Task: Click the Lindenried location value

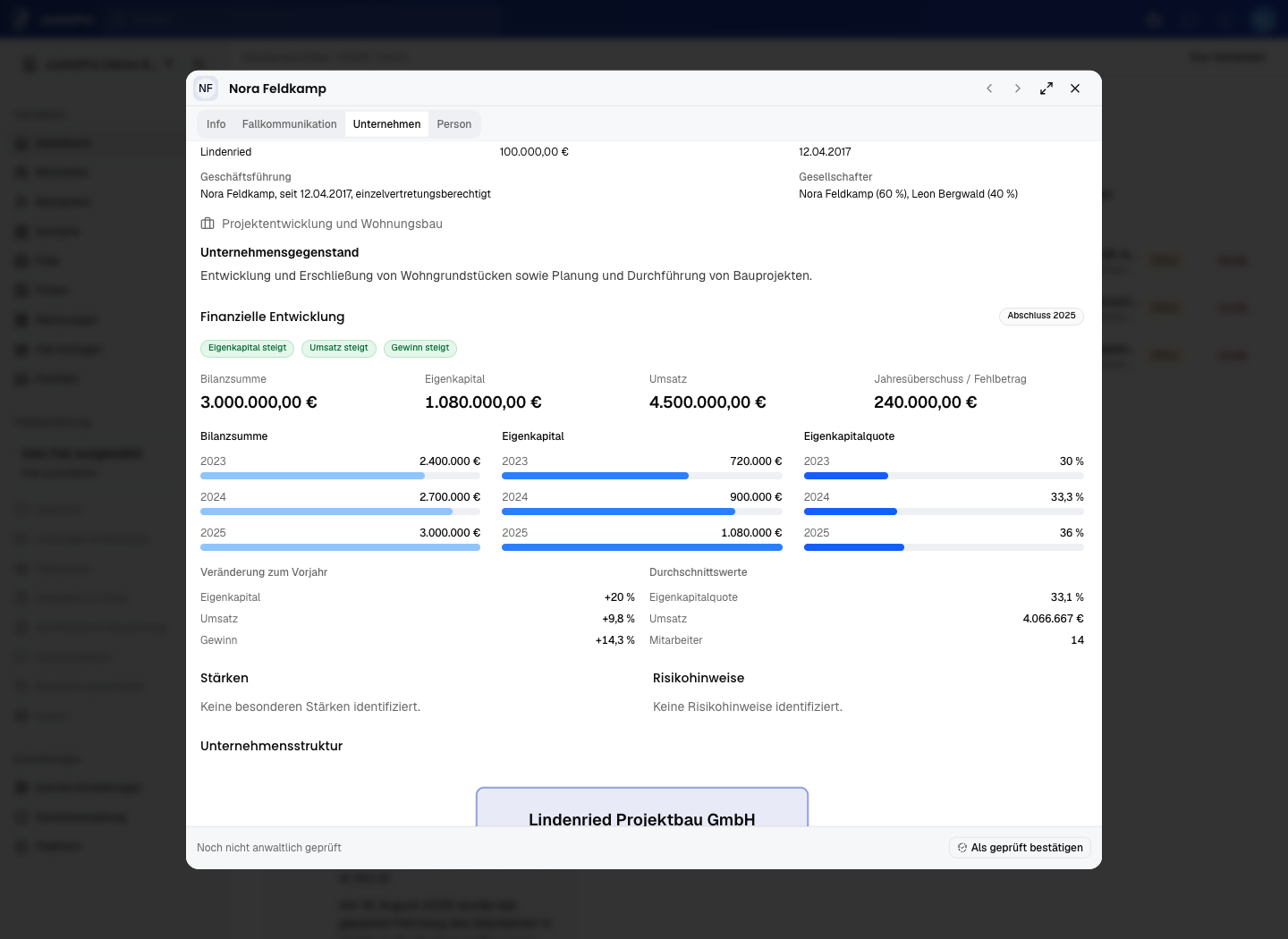Action: (x=226, y=152)
